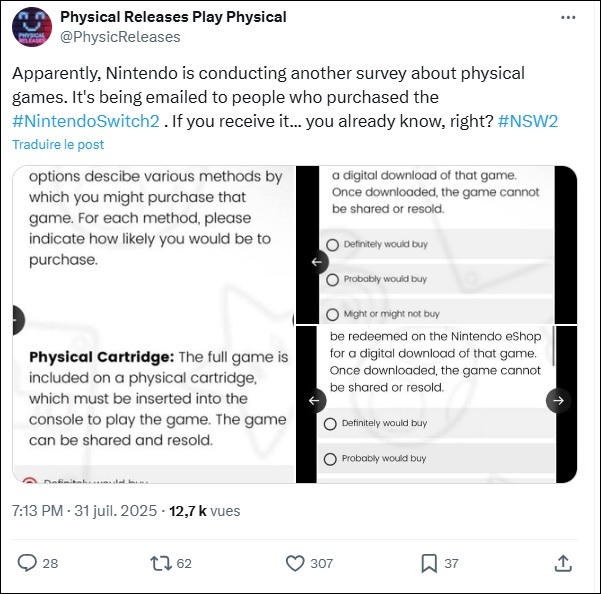Open the three-dot more options menu
Image resolution: width=601 pixels, height=594 pixels.
click(568, 17)
